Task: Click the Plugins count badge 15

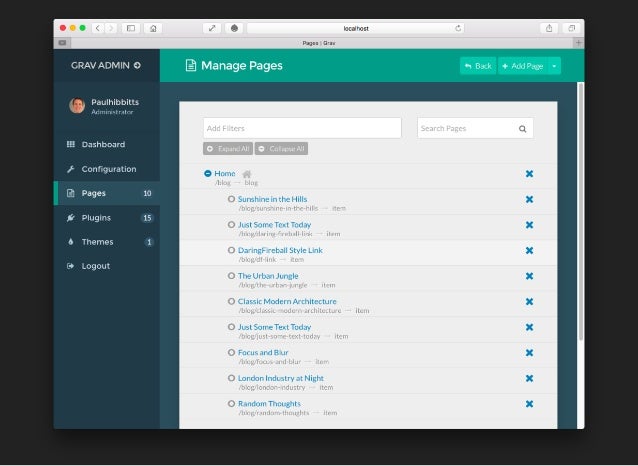Action: click(147, 218)
